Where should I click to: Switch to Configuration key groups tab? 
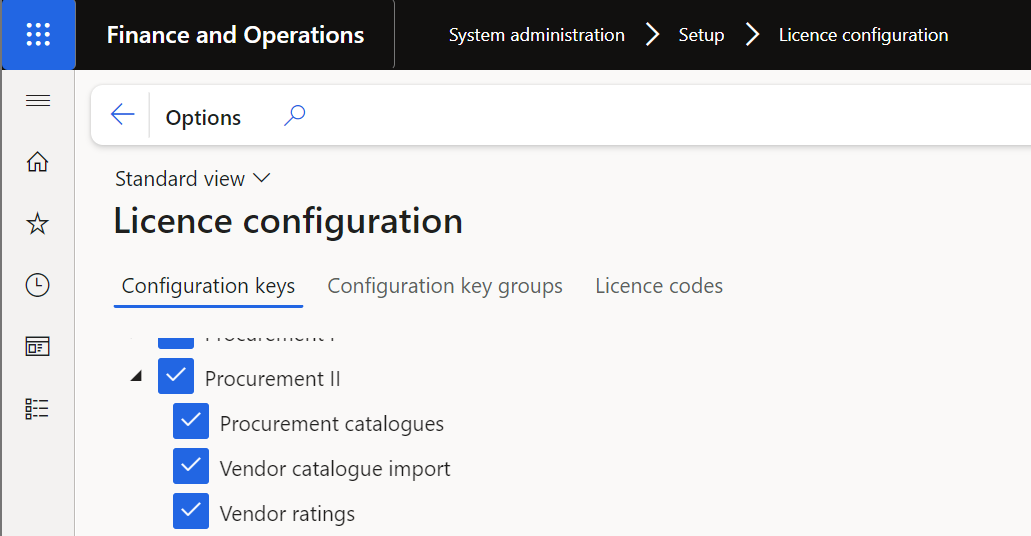pos(445,286)
